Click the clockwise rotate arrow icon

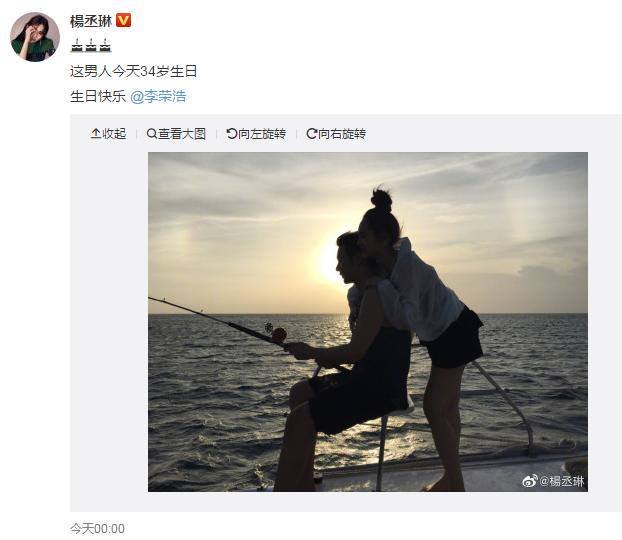pyautogui.click(x=312, y=134)
